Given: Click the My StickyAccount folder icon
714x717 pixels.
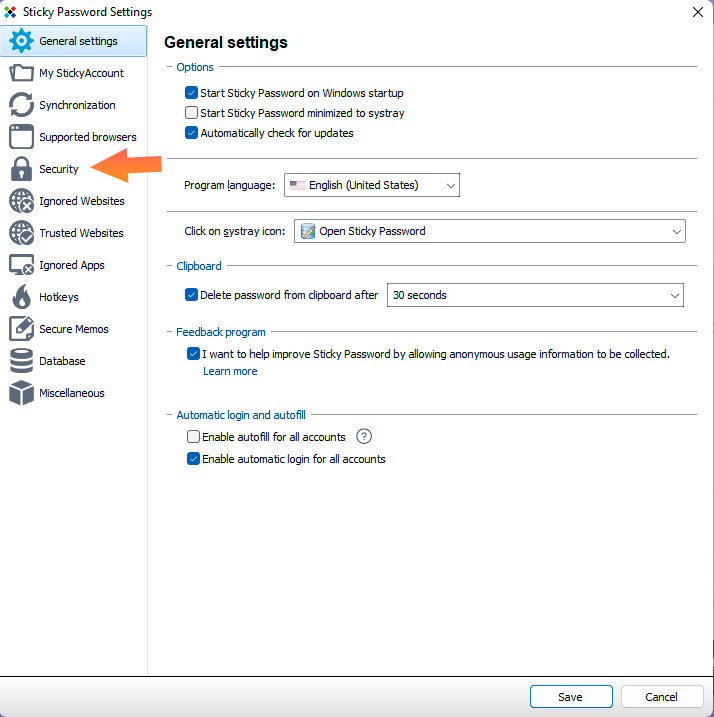Looking at the screenshot, I should pyautogui.click(x=21, y=73).
